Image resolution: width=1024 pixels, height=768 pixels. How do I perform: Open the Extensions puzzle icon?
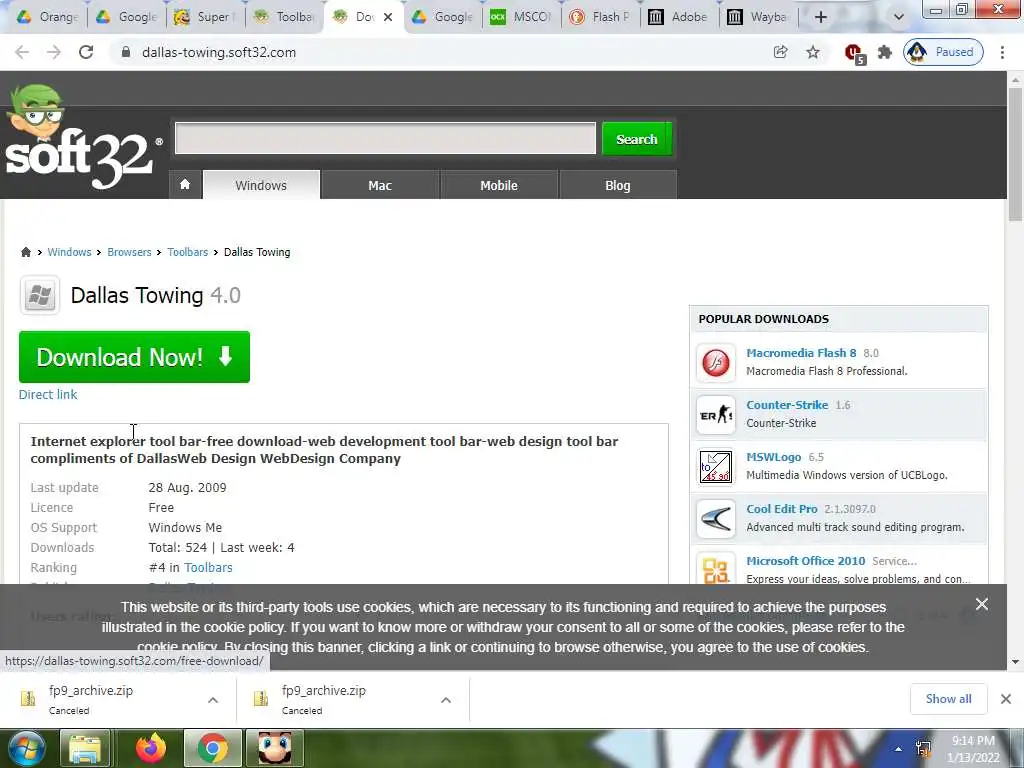tap(884, 52)
